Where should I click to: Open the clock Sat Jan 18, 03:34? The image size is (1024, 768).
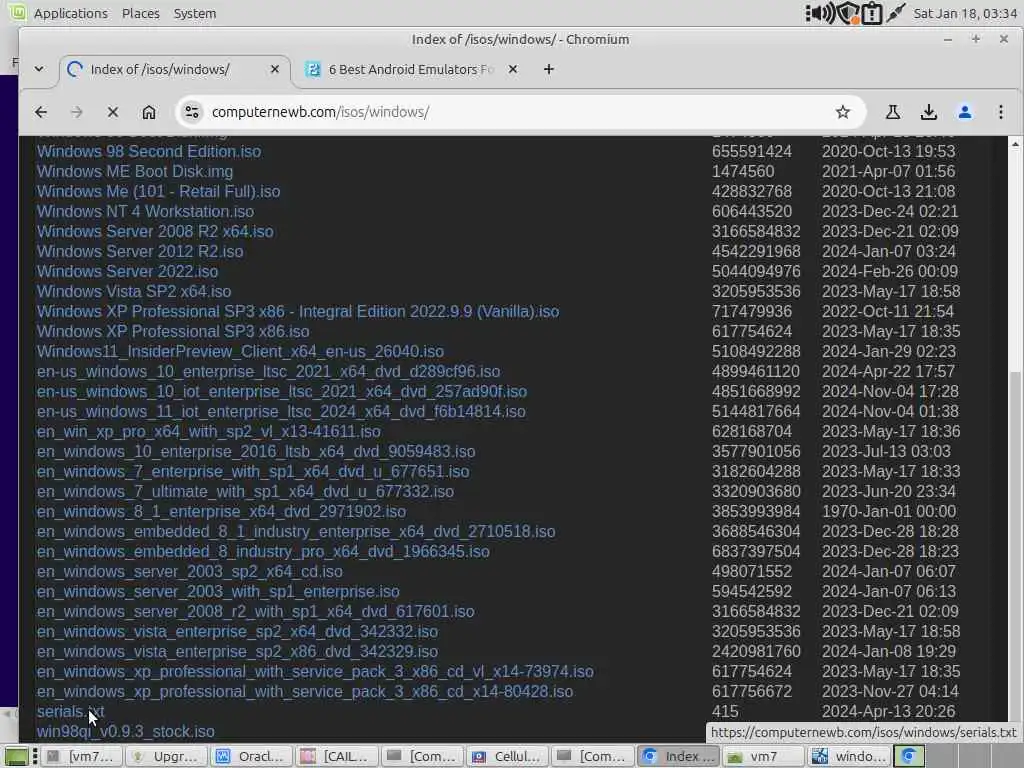965,13
